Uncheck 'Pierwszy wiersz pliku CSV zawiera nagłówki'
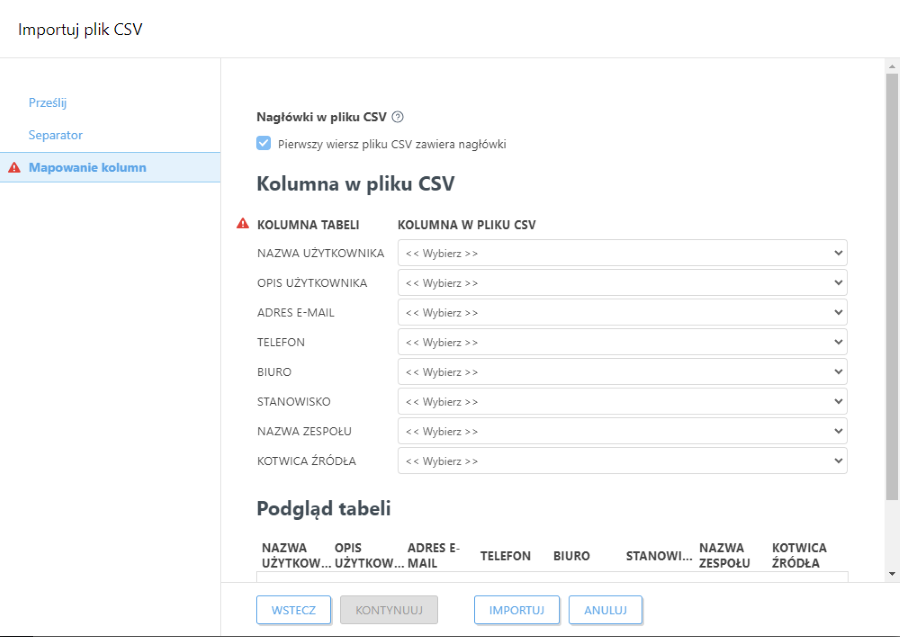900x637 pixels. coord(263,142)
